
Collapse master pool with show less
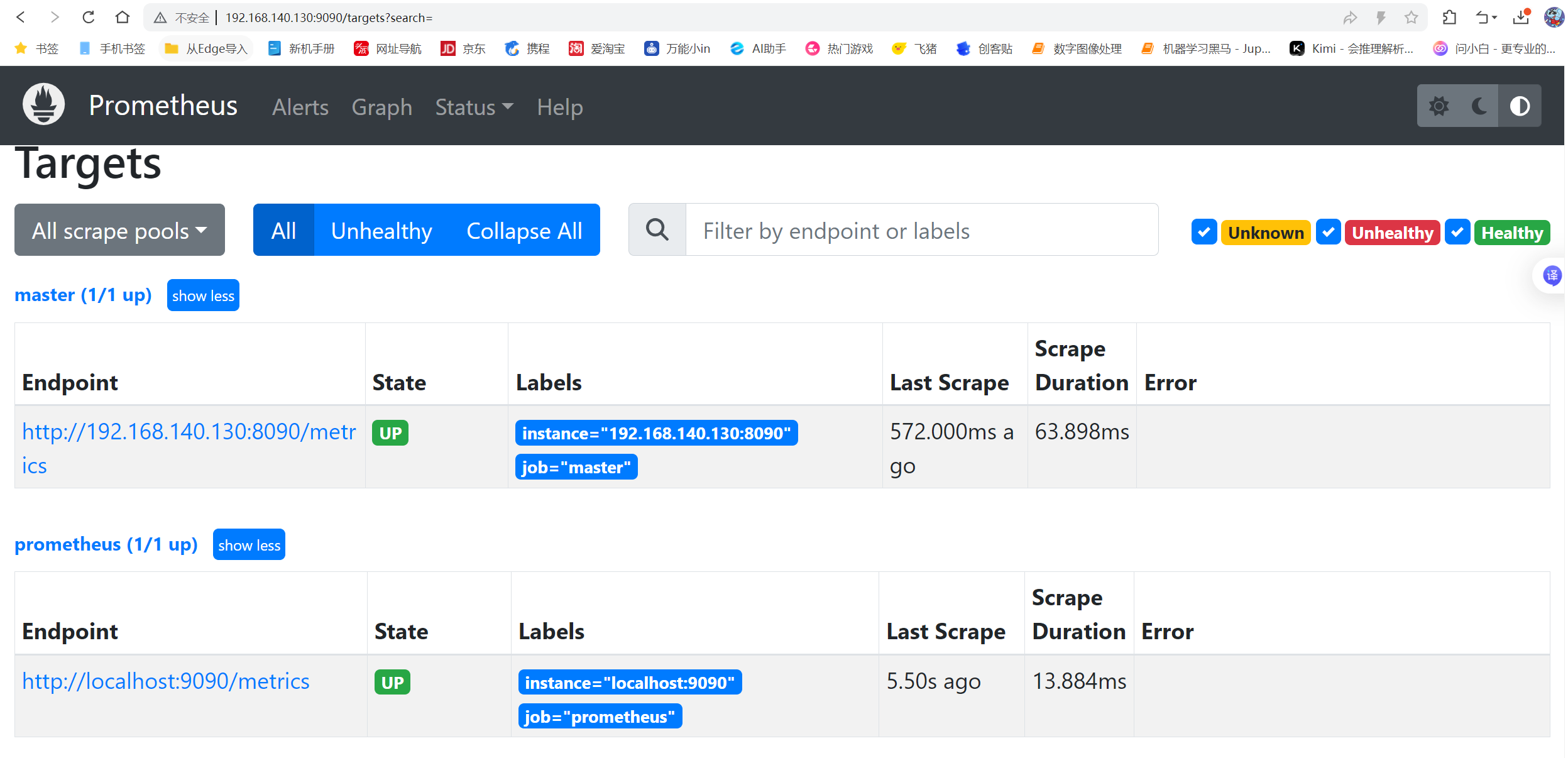(203, 295)
